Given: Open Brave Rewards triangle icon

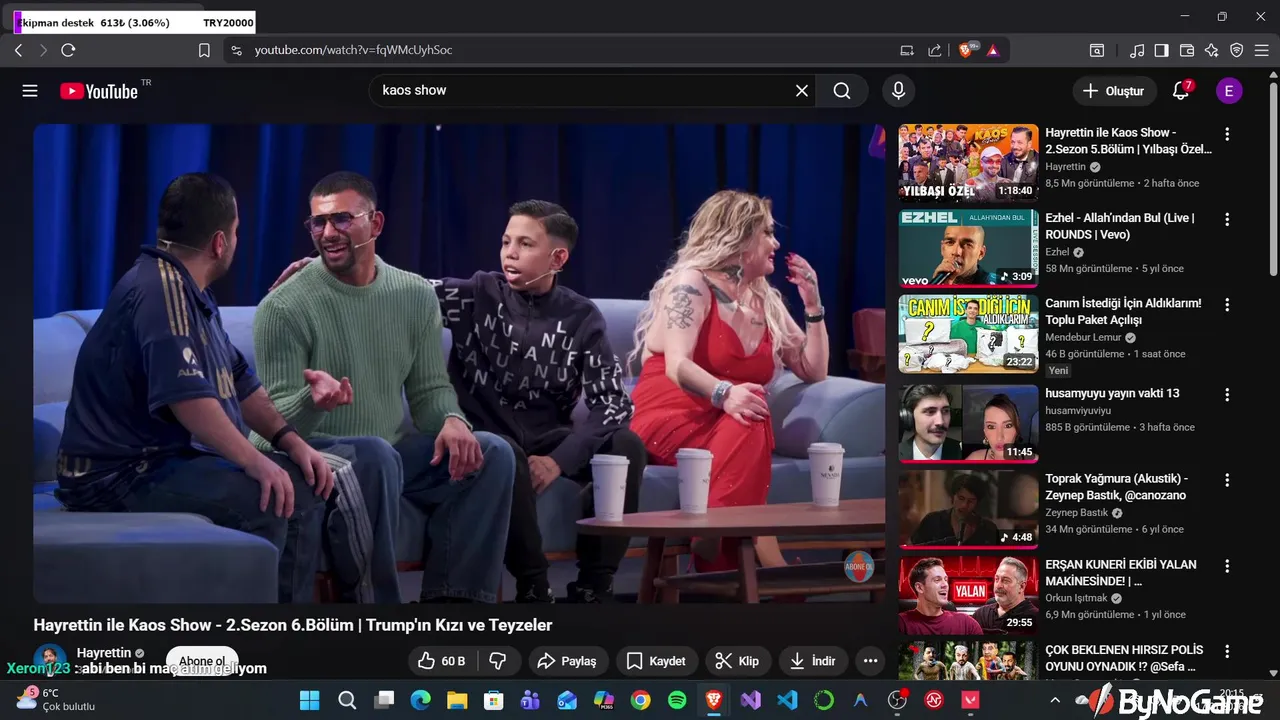Looking at the screenshot, I should tap(993, 50).
